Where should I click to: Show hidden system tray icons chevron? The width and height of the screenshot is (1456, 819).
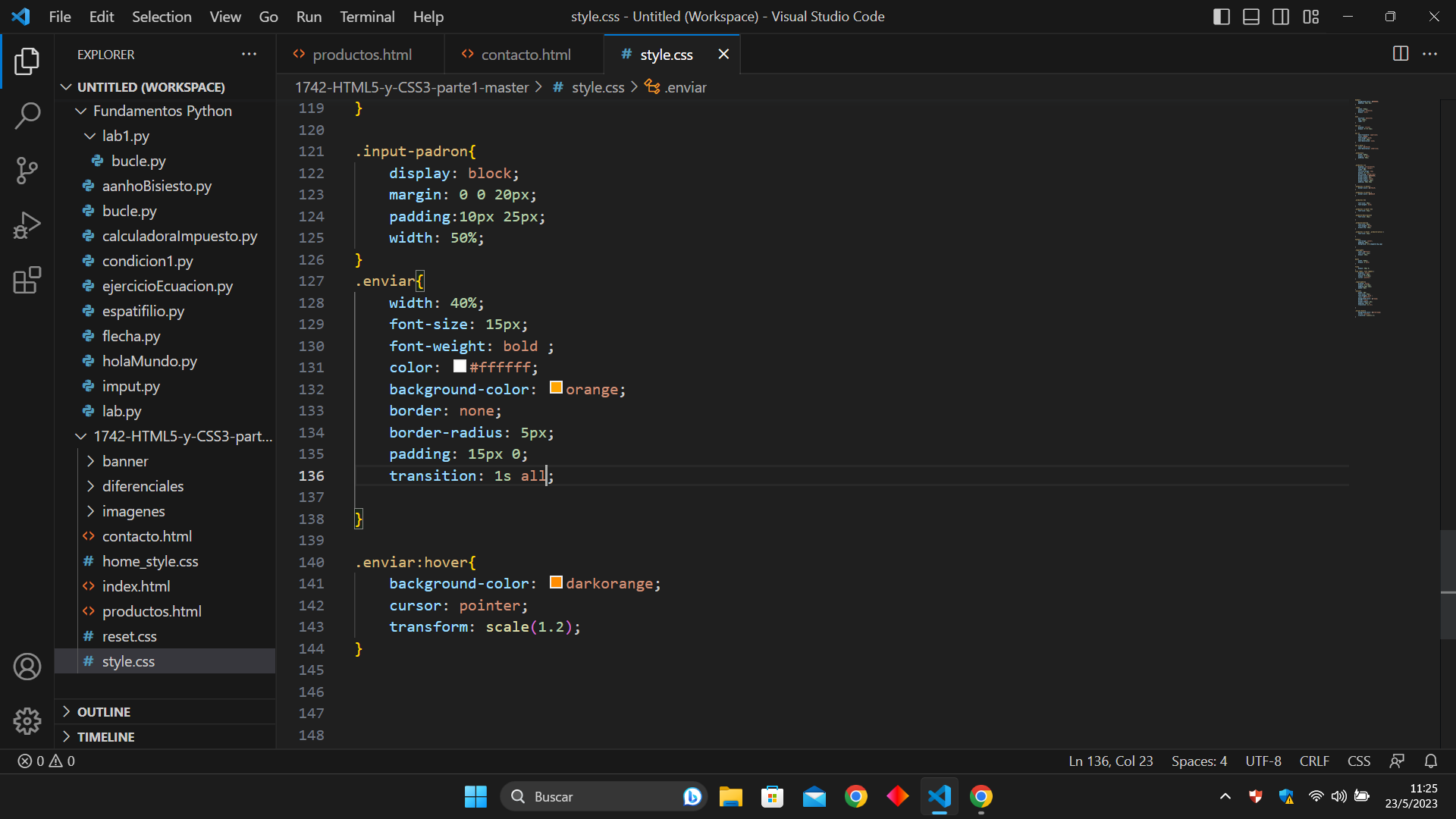(x=1225, y=796)
